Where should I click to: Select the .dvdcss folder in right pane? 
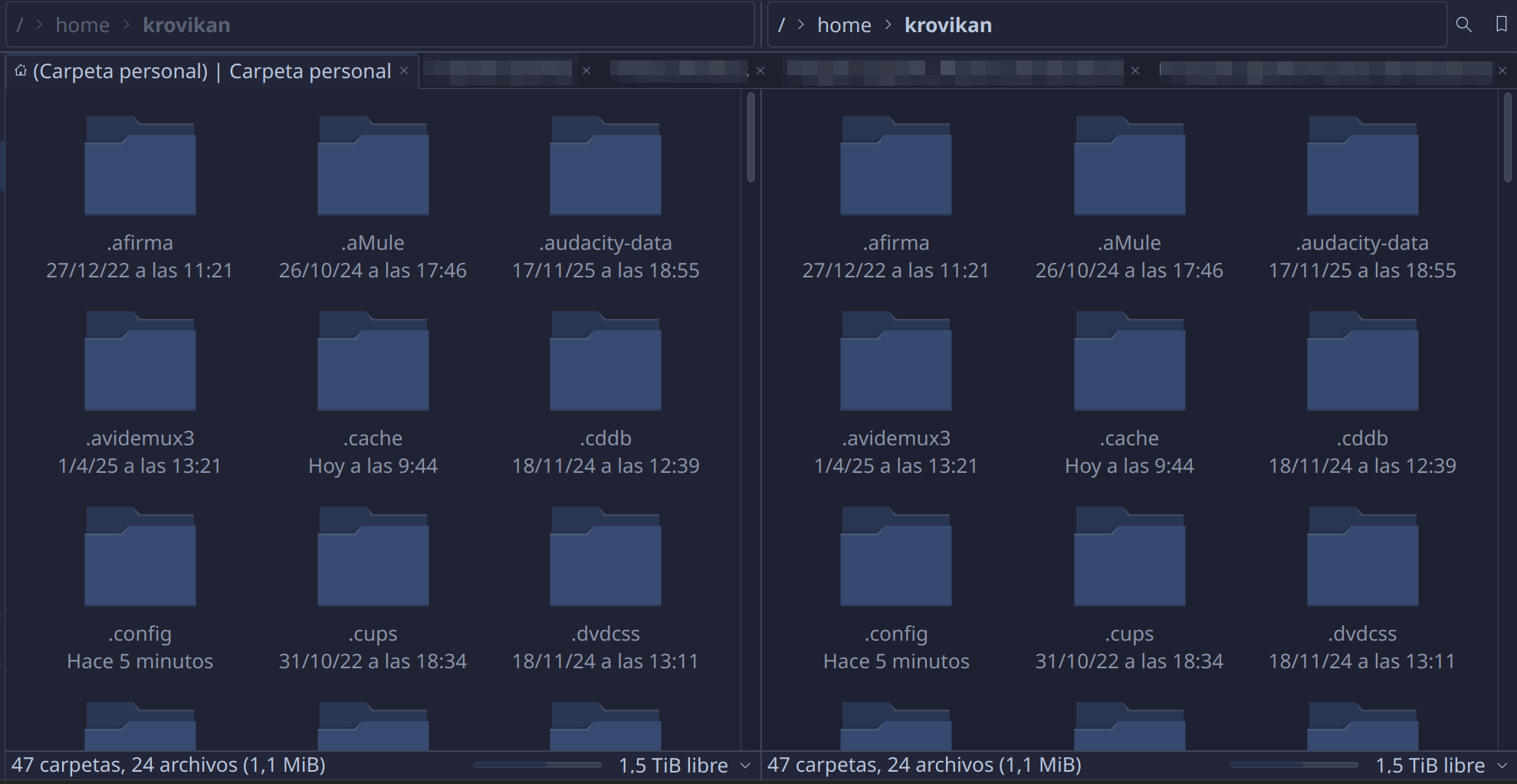[1362, 558]
